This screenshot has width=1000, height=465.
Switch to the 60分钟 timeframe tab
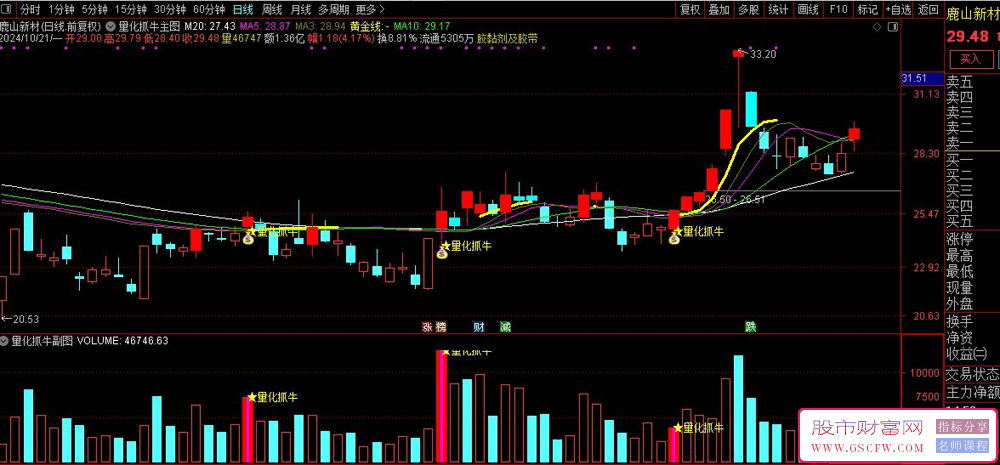pyautogui.click(x=209, y=10)
